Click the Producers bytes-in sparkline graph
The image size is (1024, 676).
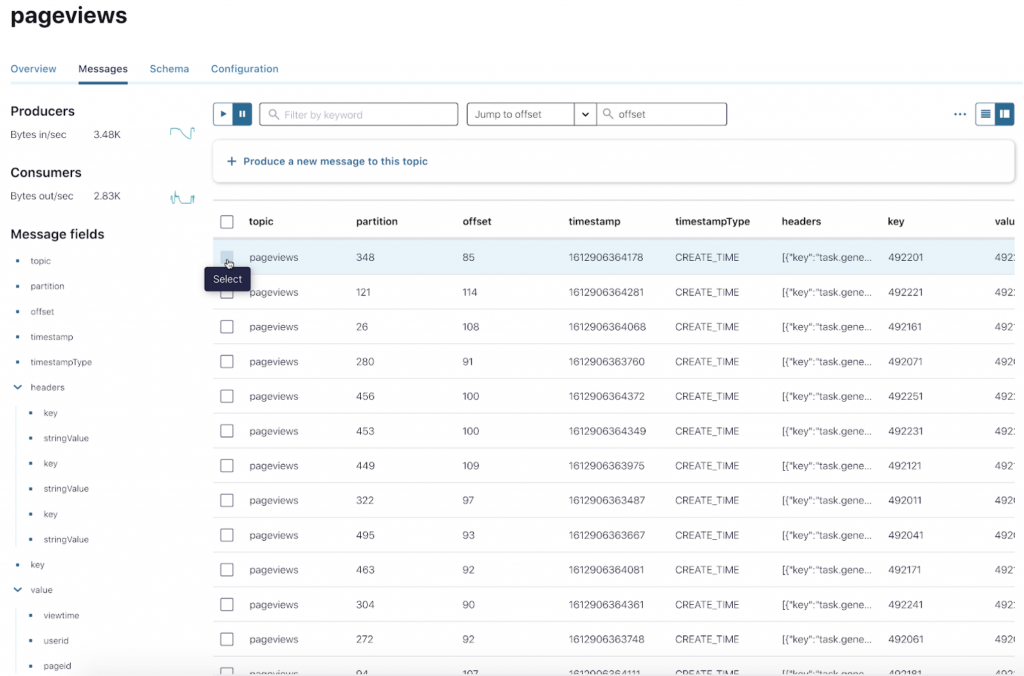coord(182,133)
